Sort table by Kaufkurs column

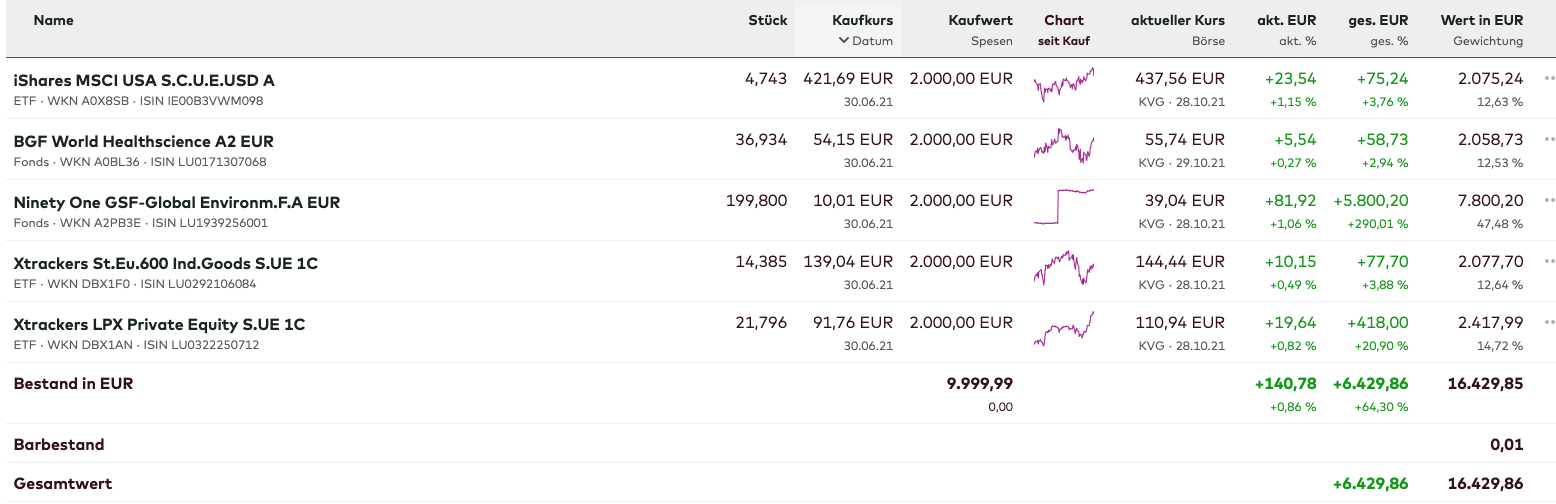point(862,20)
